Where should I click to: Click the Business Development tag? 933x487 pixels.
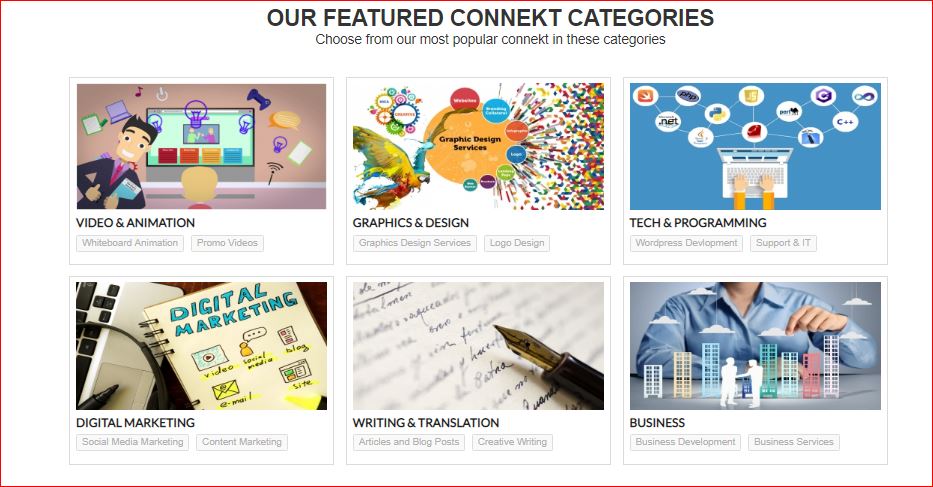tap(685, 442)
